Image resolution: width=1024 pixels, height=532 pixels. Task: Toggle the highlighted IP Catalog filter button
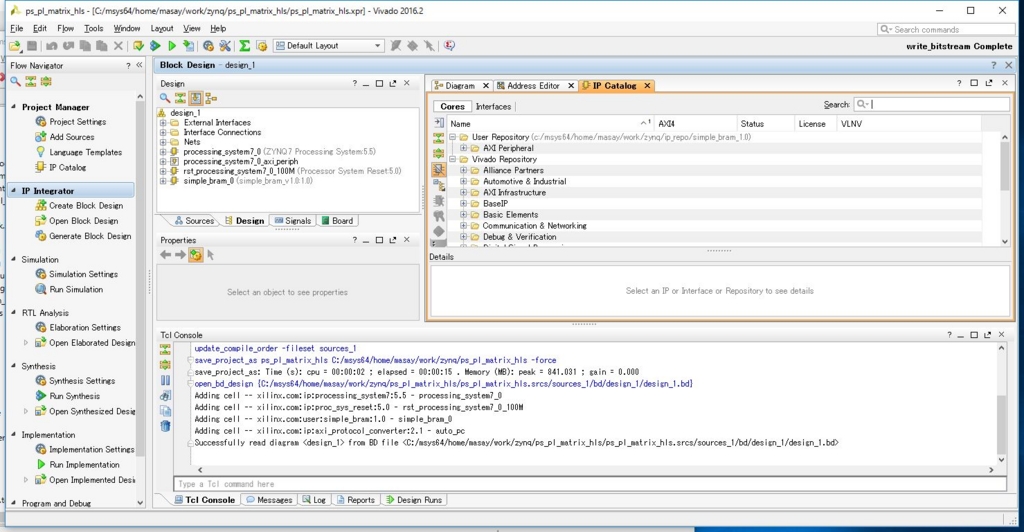pos(439,169)
